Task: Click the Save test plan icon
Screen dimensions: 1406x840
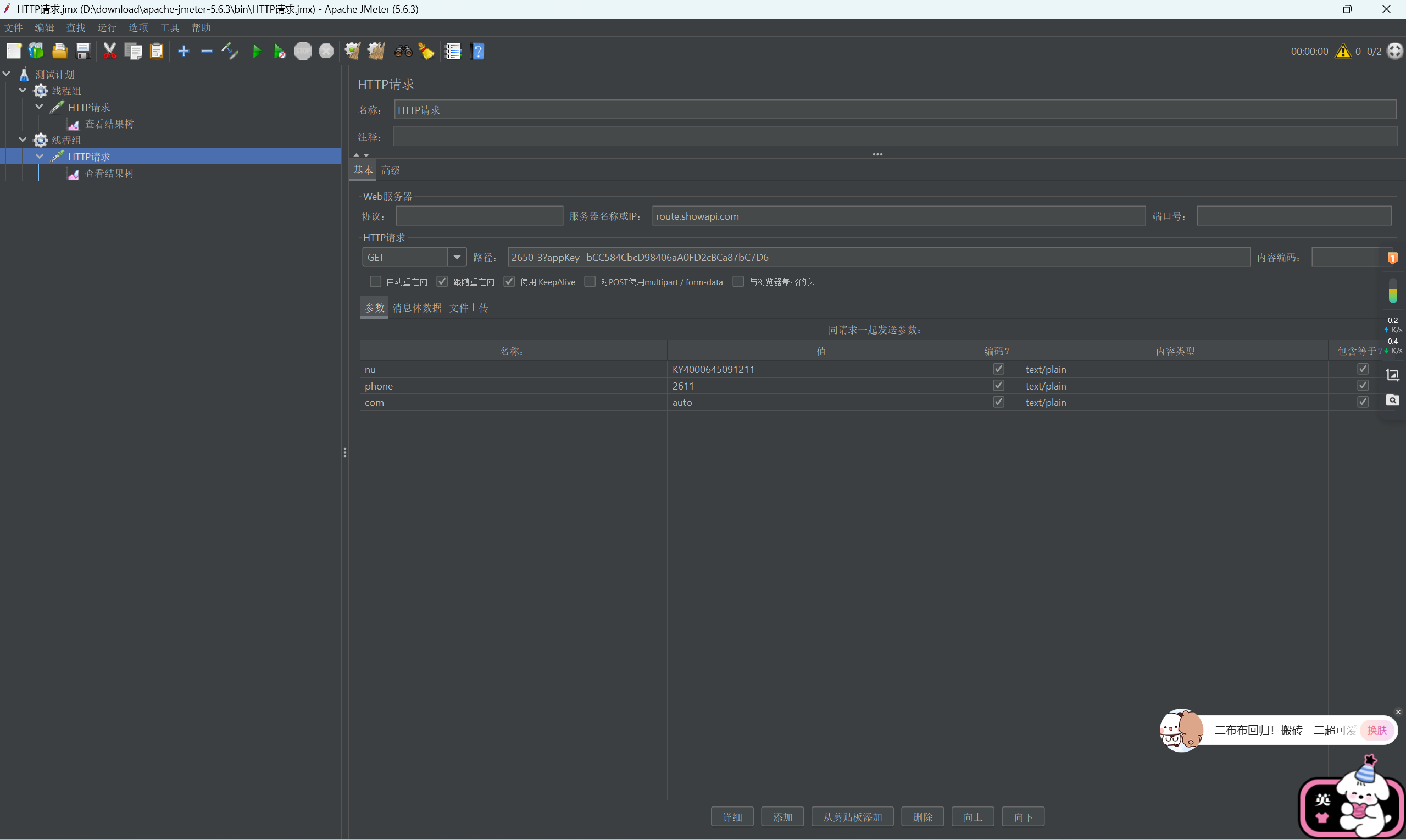Action: (83, 52)
